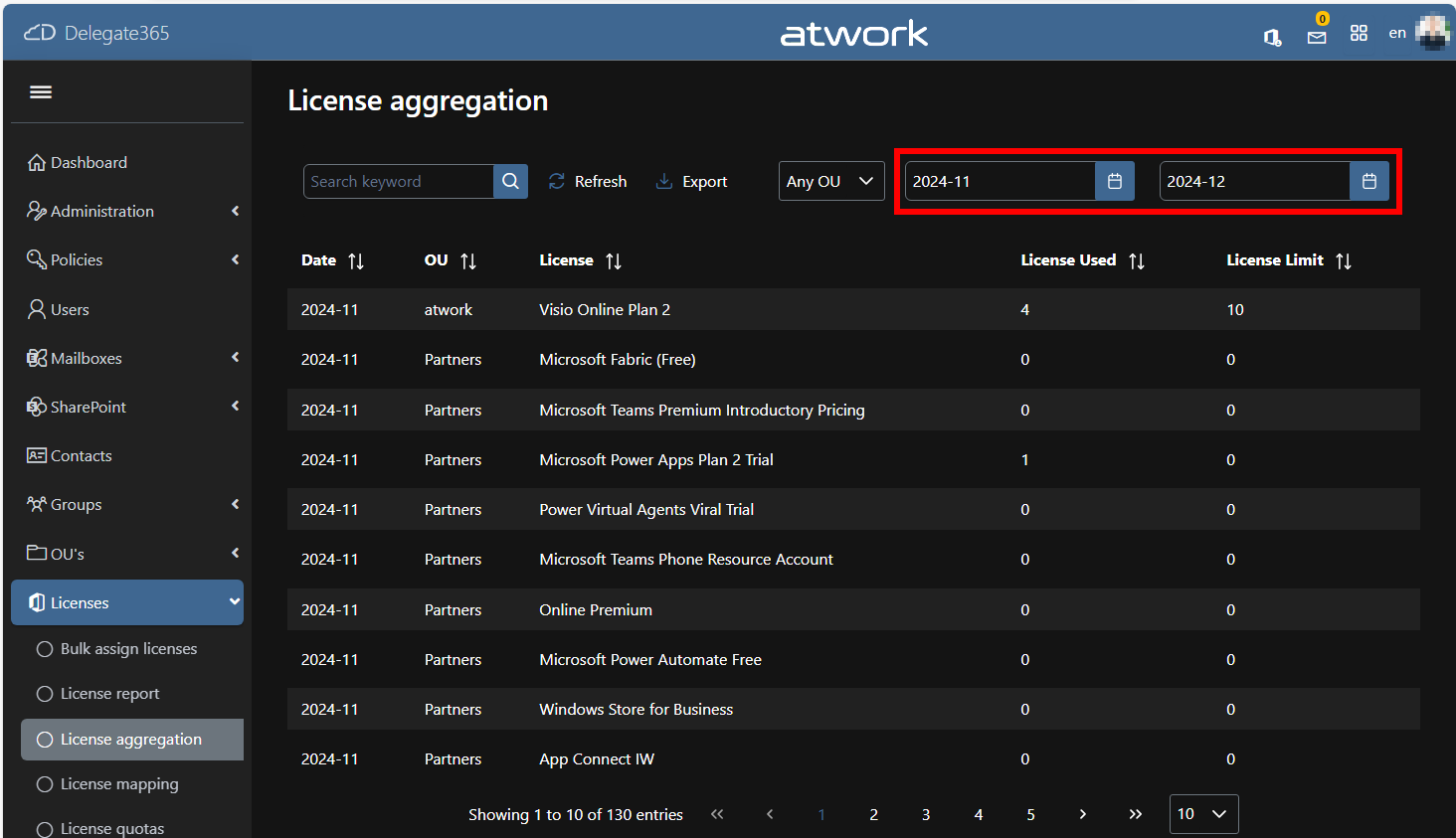
Task: Open the end date calendar picker
Action: [x=1368, y=181]
